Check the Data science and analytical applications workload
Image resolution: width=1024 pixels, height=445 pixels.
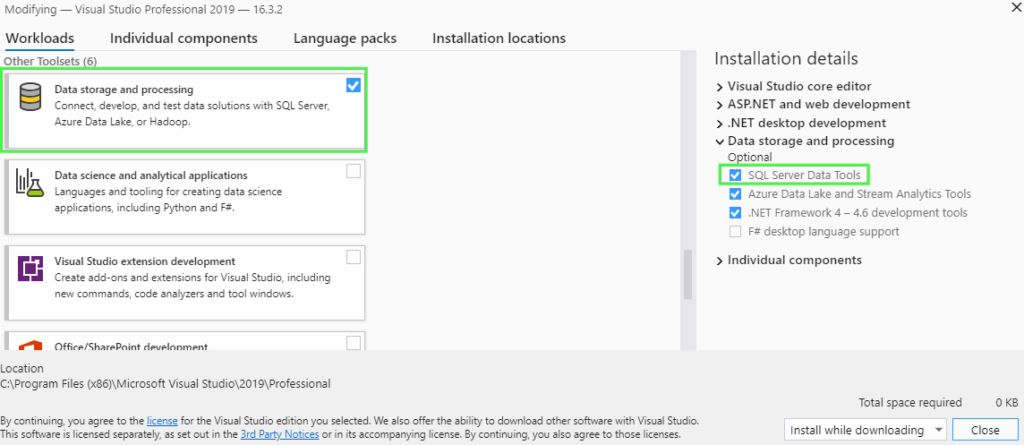tap(353, 171)
